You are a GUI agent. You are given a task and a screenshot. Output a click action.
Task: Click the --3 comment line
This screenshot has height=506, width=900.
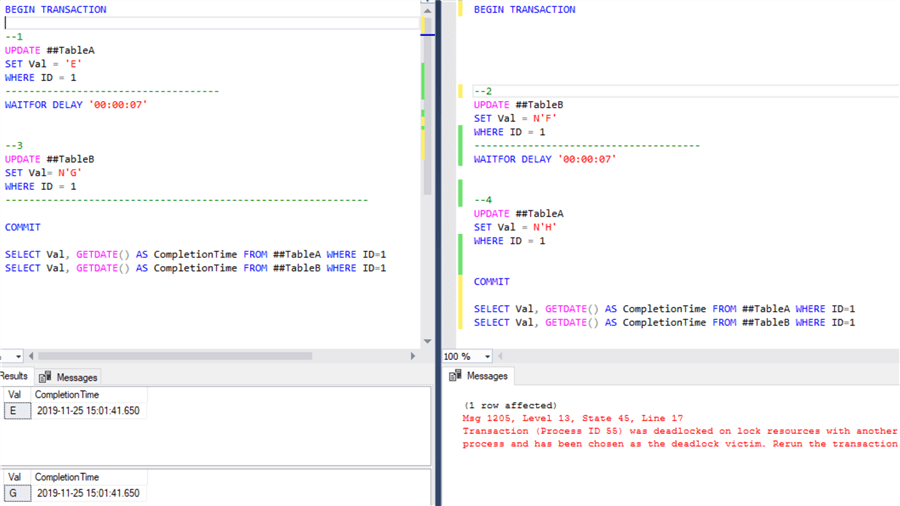point(14,146)
